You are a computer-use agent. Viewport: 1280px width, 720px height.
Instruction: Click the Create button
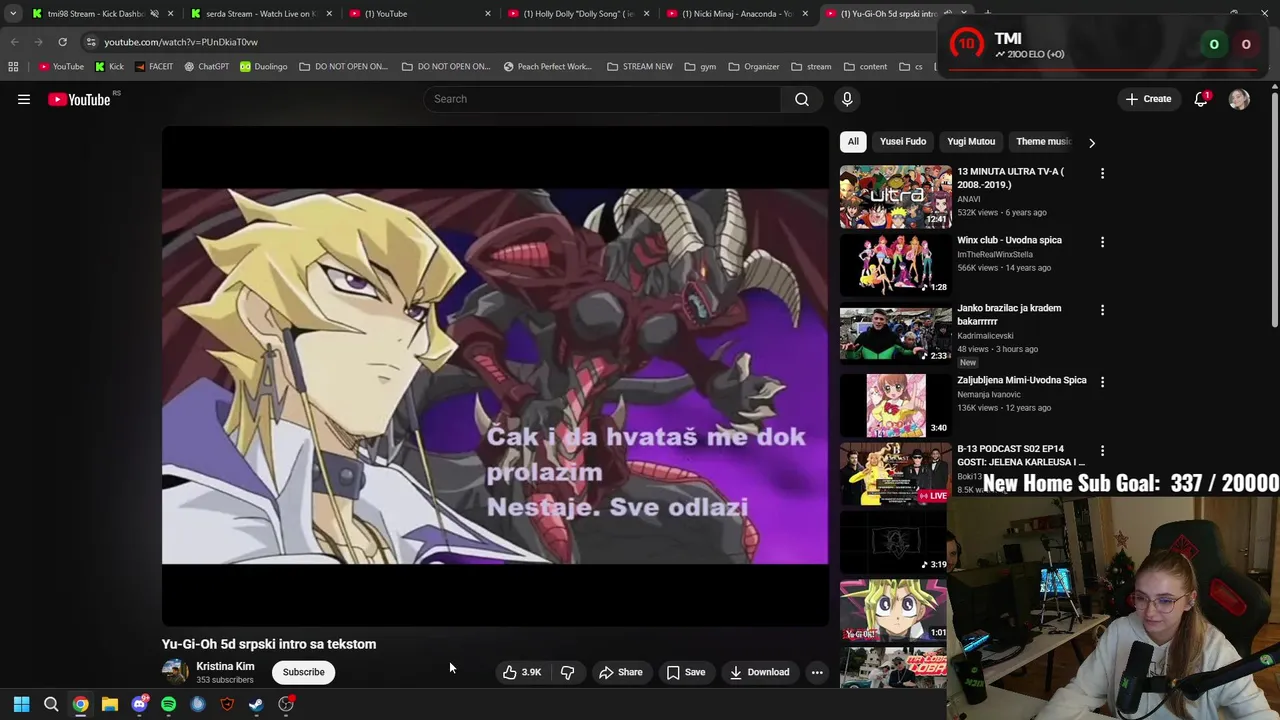[1148, 99]
